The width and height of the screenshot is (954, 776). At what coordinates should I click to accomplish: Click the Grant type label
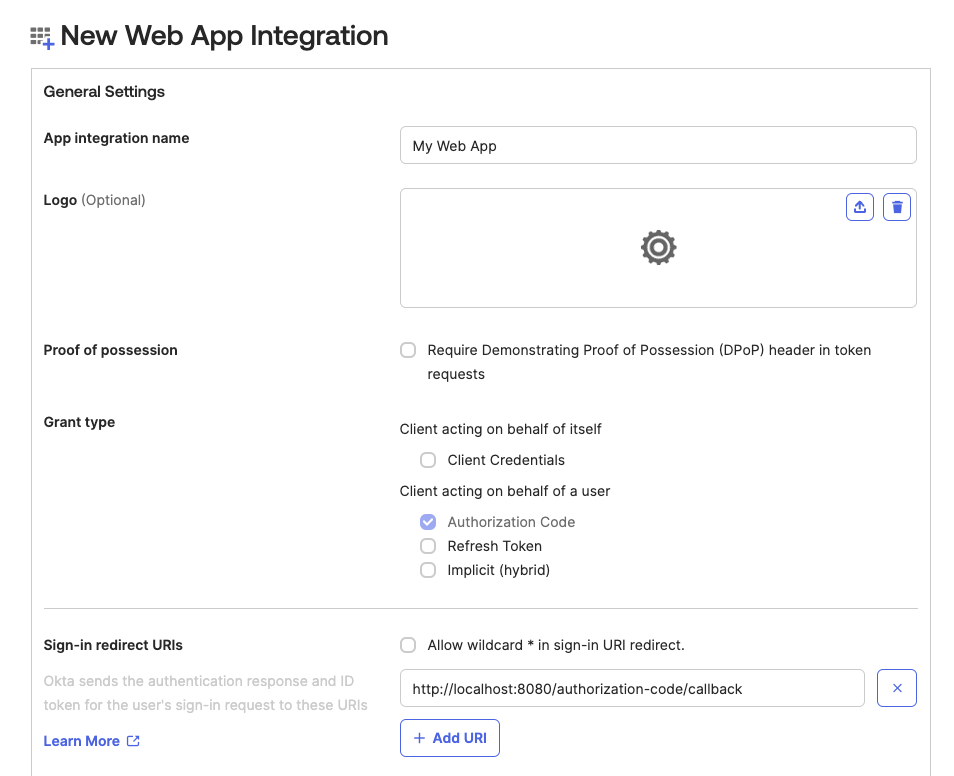coord(79,422)
